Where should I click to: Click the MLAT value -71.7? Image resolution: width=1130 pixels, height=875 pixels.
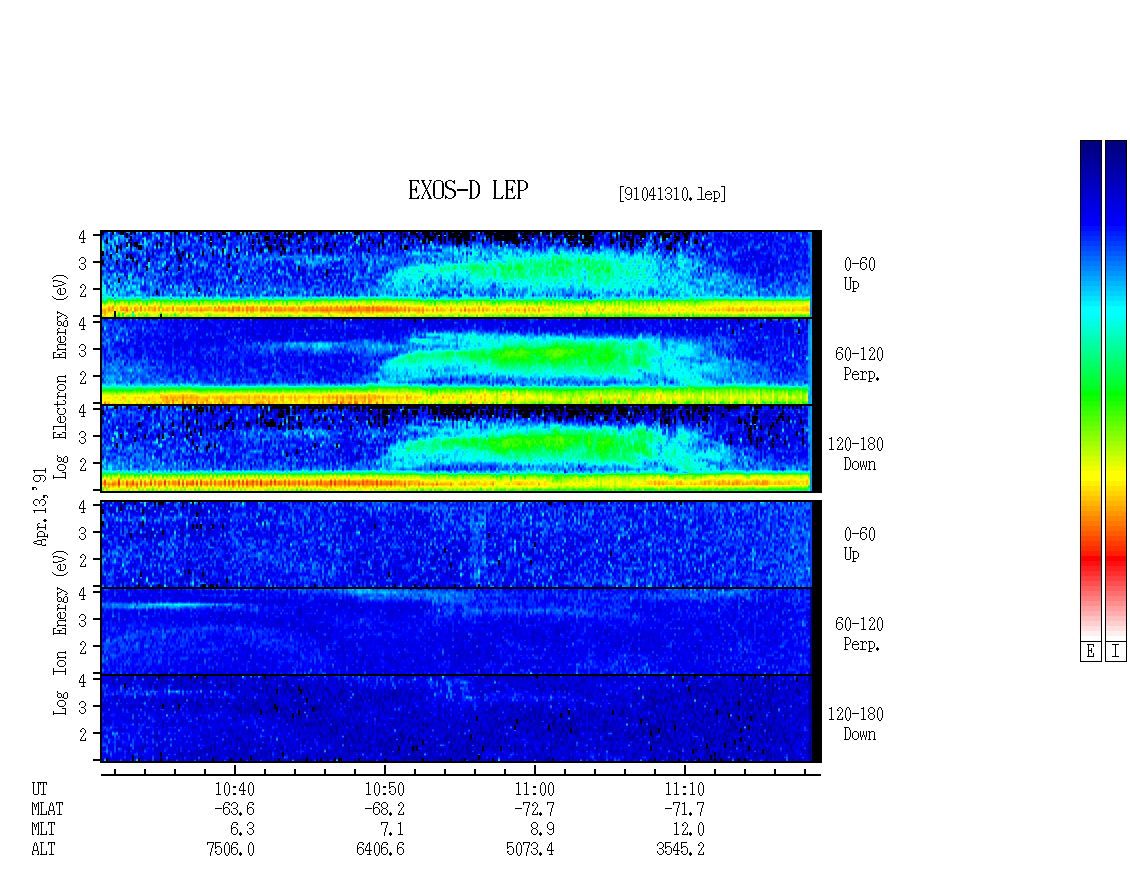tap(684, 809)
